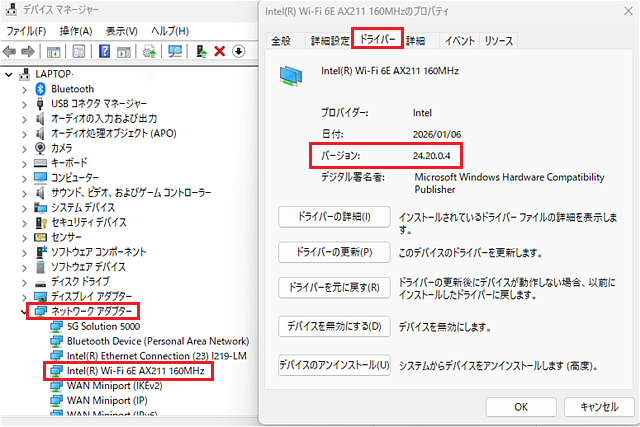Expand オーディオ処理オブジェクト (APO) category

[x=24, y=134]
